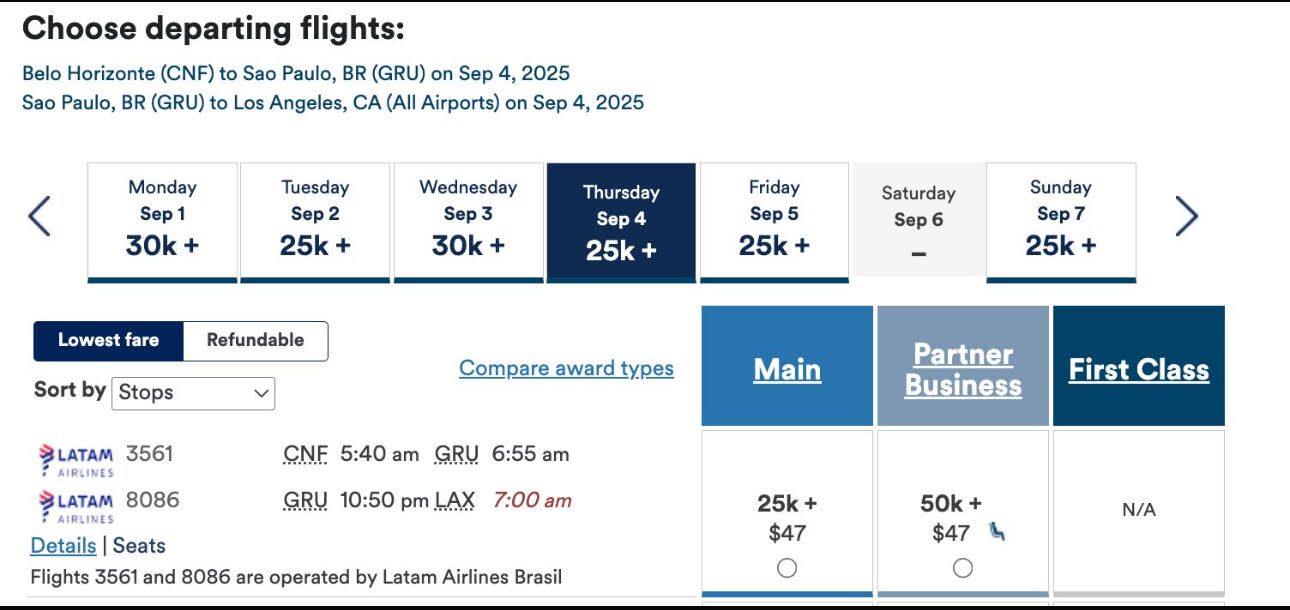Open the Compare award types link
The height and width of the screenshot is (610, 1290).
[x=566, y=368]
